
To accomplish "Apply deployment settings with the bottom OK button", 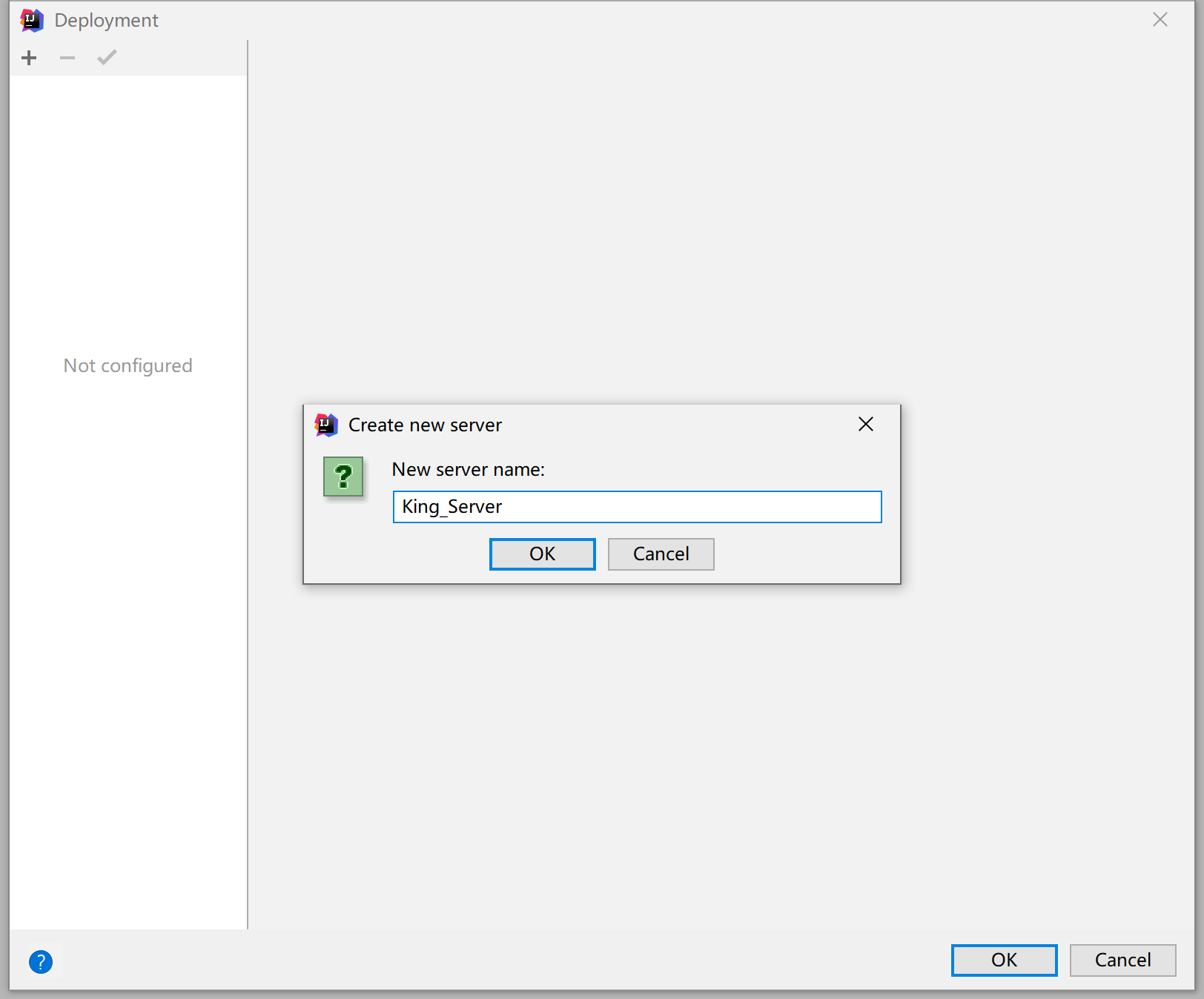I will tap(1003, 960).
